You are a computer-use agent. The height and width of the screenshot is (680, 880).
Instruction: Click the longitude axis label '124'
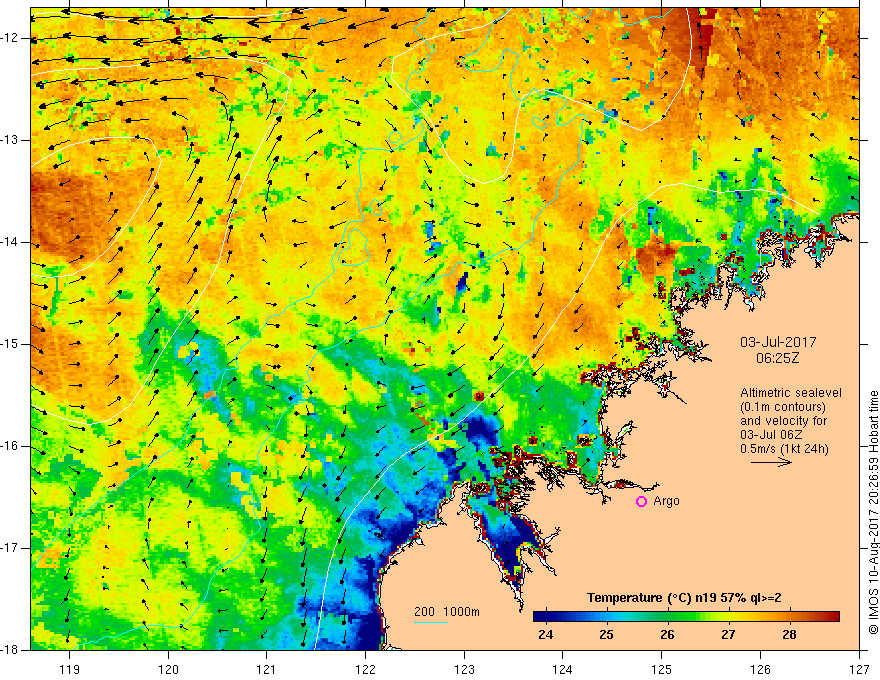[x=563, y=669]
